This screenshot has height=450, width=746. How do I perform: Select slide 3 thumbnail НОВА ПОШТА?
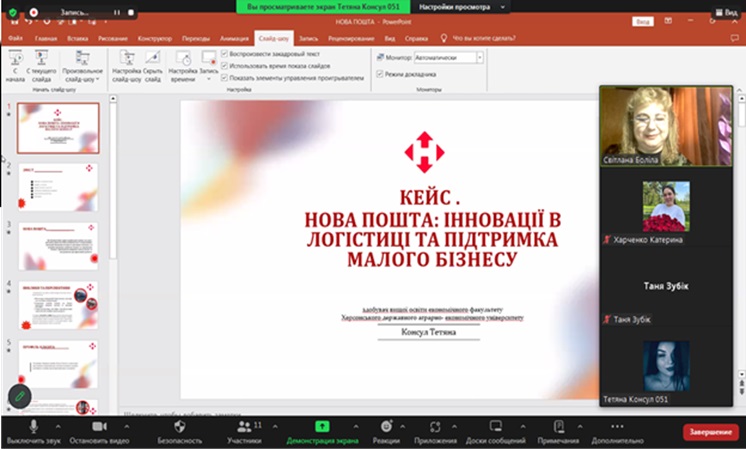[x=58, y=246]
